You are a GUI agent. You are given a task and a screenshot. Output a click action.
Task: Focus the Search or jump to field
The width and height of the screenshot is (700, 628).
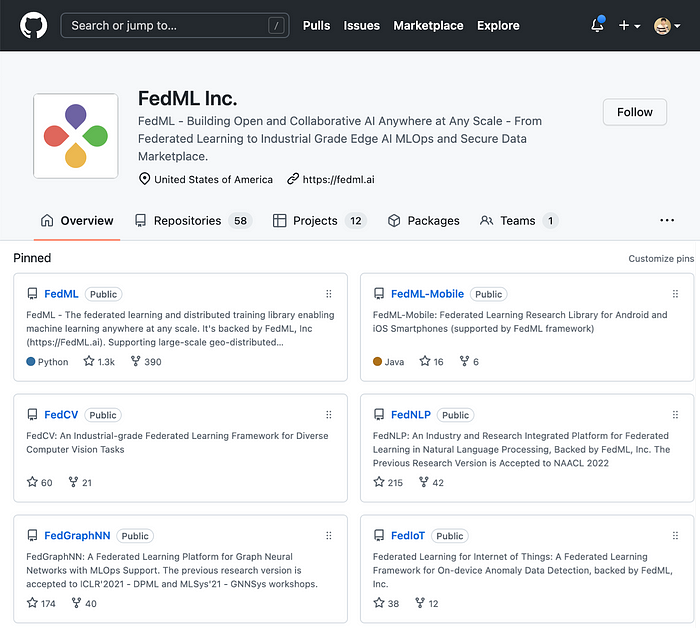point(175,25)
